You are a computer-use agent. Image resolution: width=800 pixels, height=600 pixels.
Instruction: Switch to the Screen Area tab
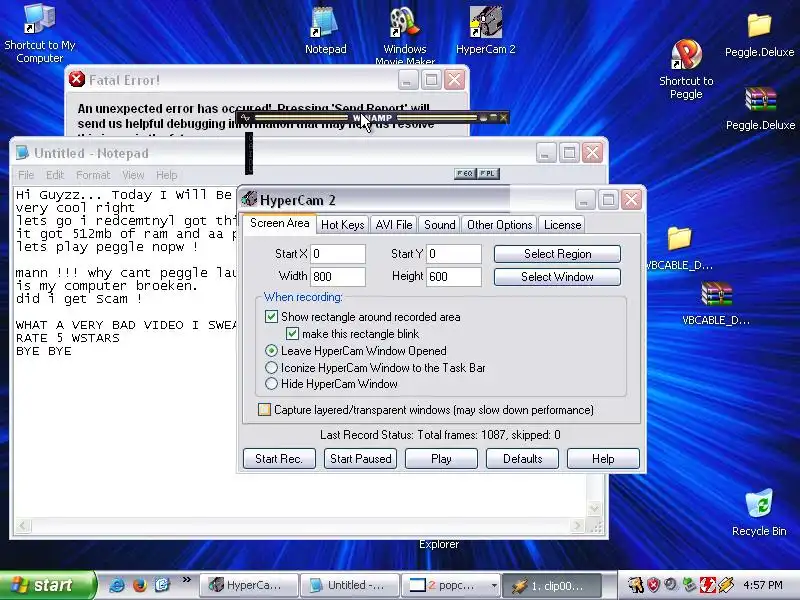[280, 223]
